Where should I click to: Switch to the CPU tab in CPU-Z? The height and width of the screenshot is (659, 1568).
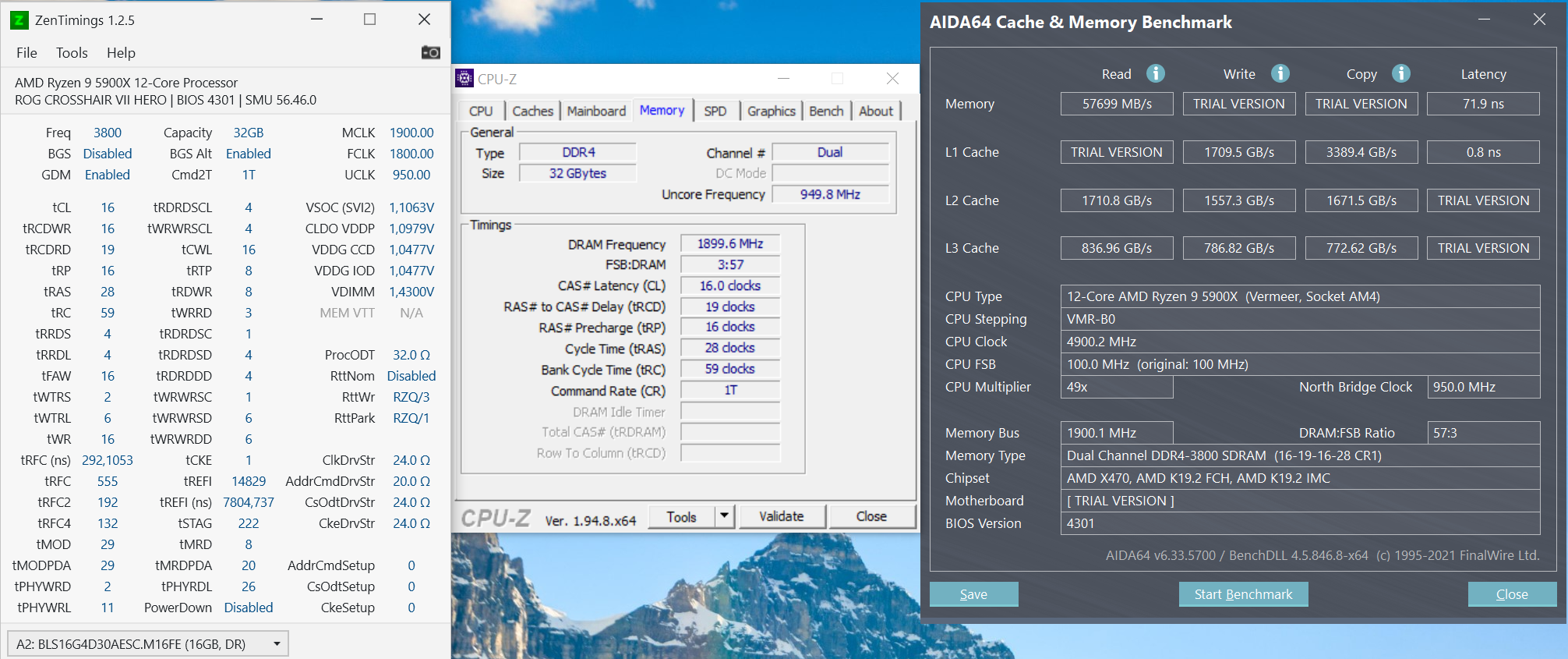click(x=481, y=111)
